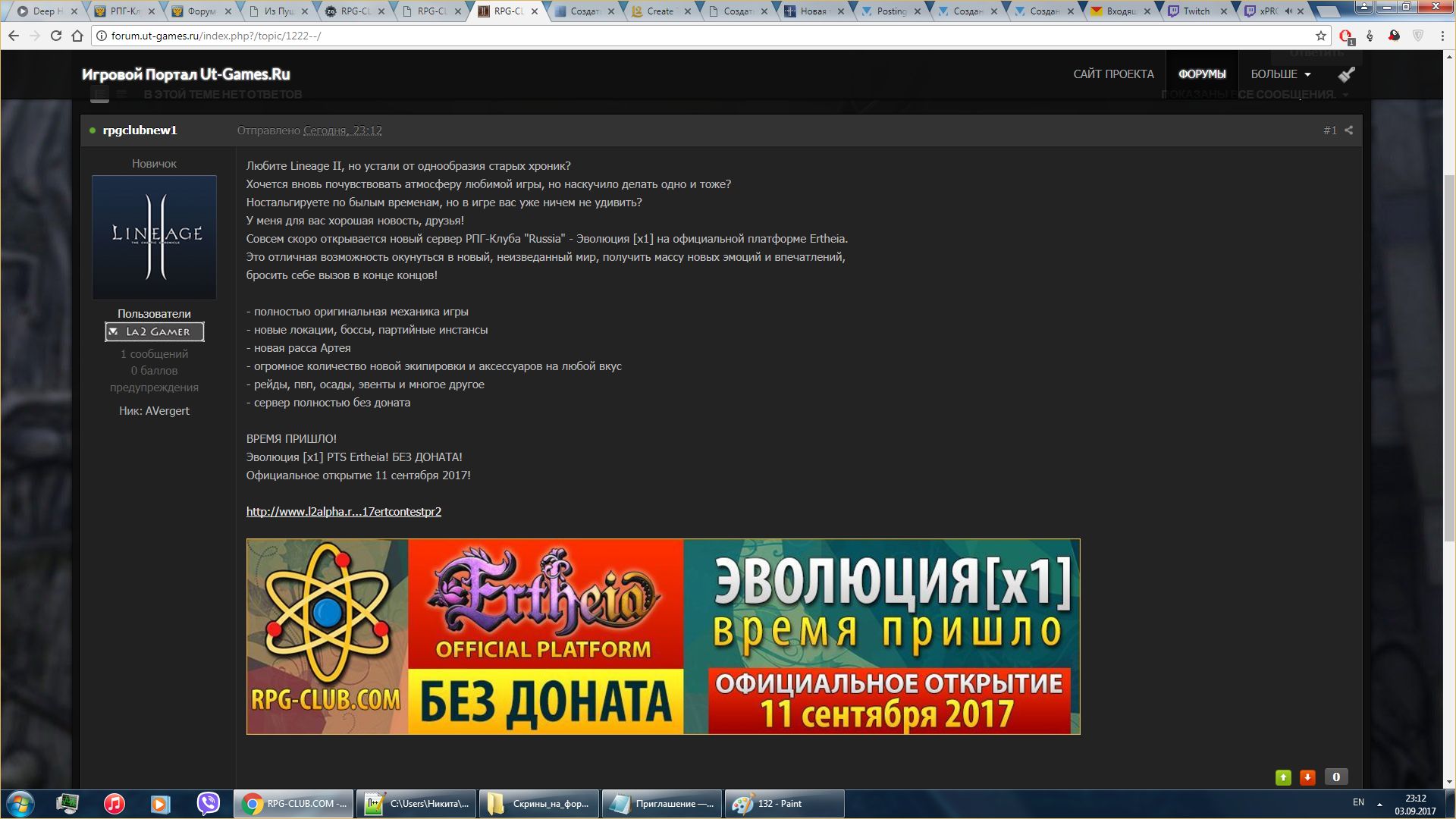Click the share icon next to #1
This screenshot has height=819, width=1456.
[1348, 130]
